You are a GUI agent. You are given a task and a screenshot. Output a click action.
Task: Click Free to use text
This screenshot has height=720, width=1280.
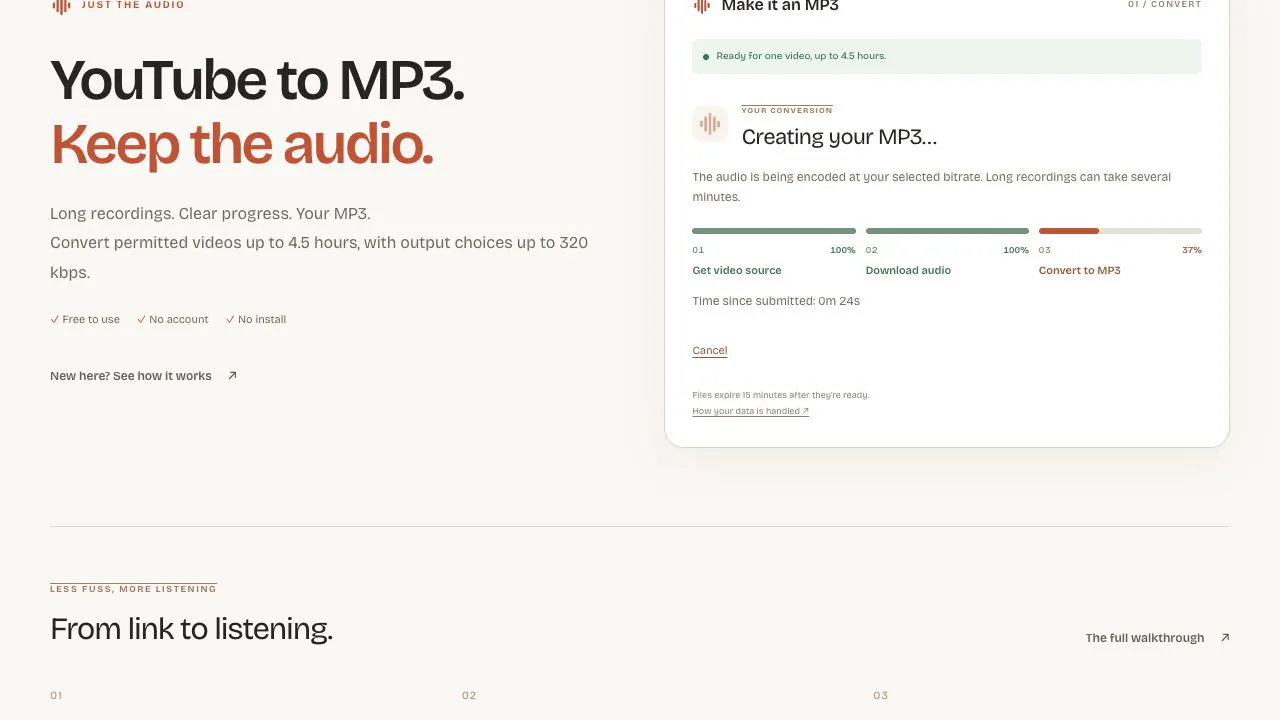tap(91, 320)
